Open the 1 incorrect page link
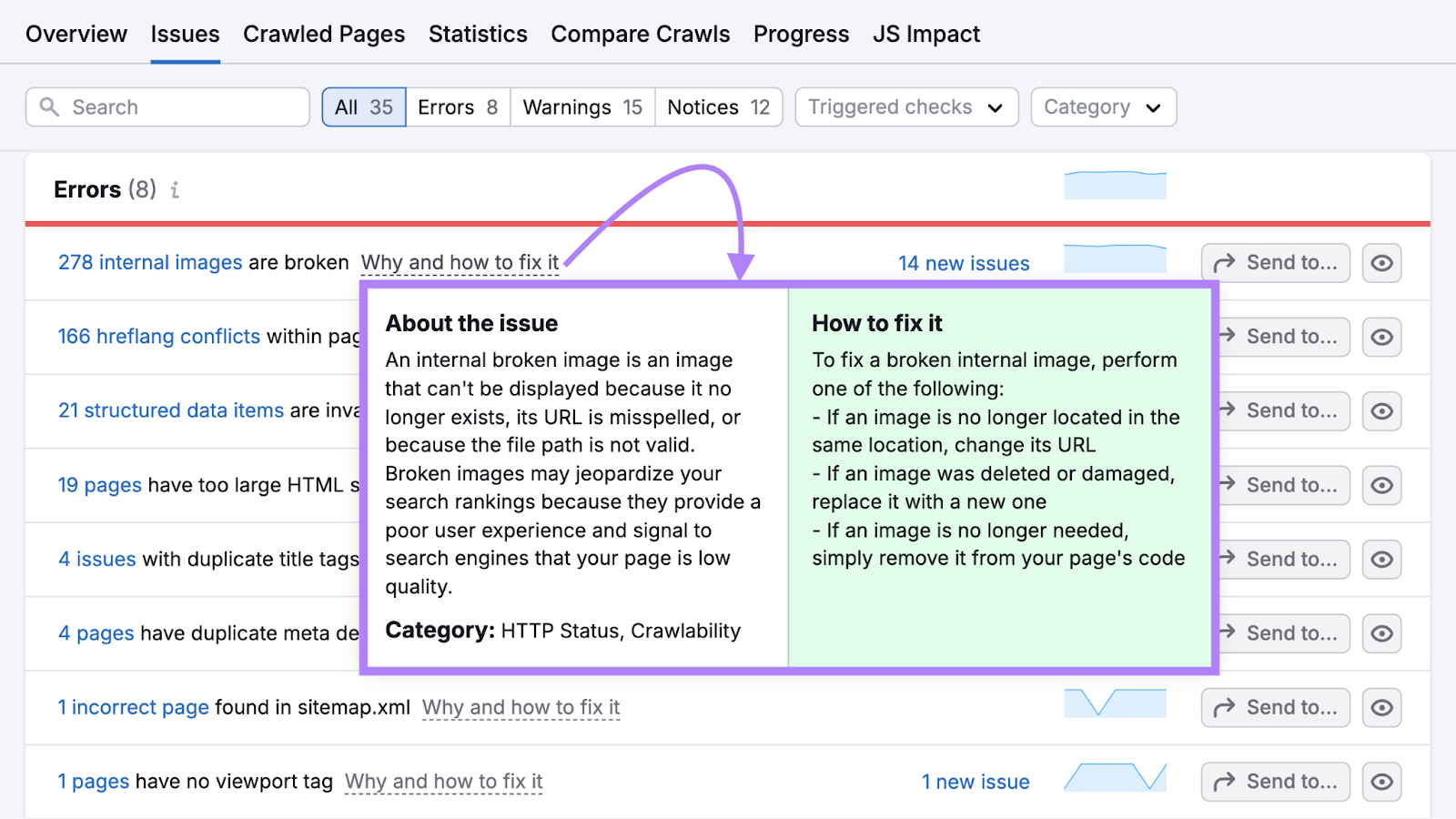This screenshot has width=1456, height=819. 134,707
